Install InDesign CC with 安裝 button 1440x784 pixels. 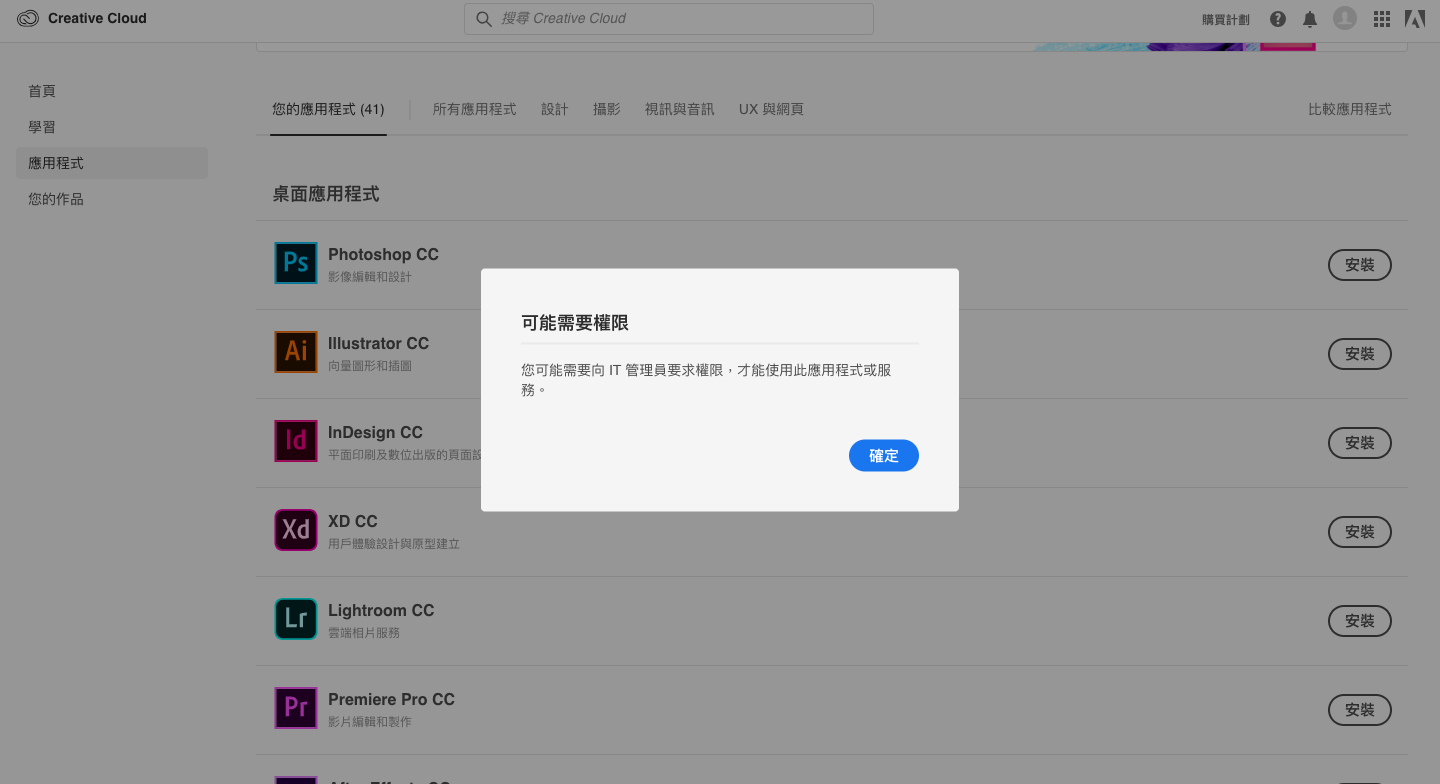pos(1360,443)
